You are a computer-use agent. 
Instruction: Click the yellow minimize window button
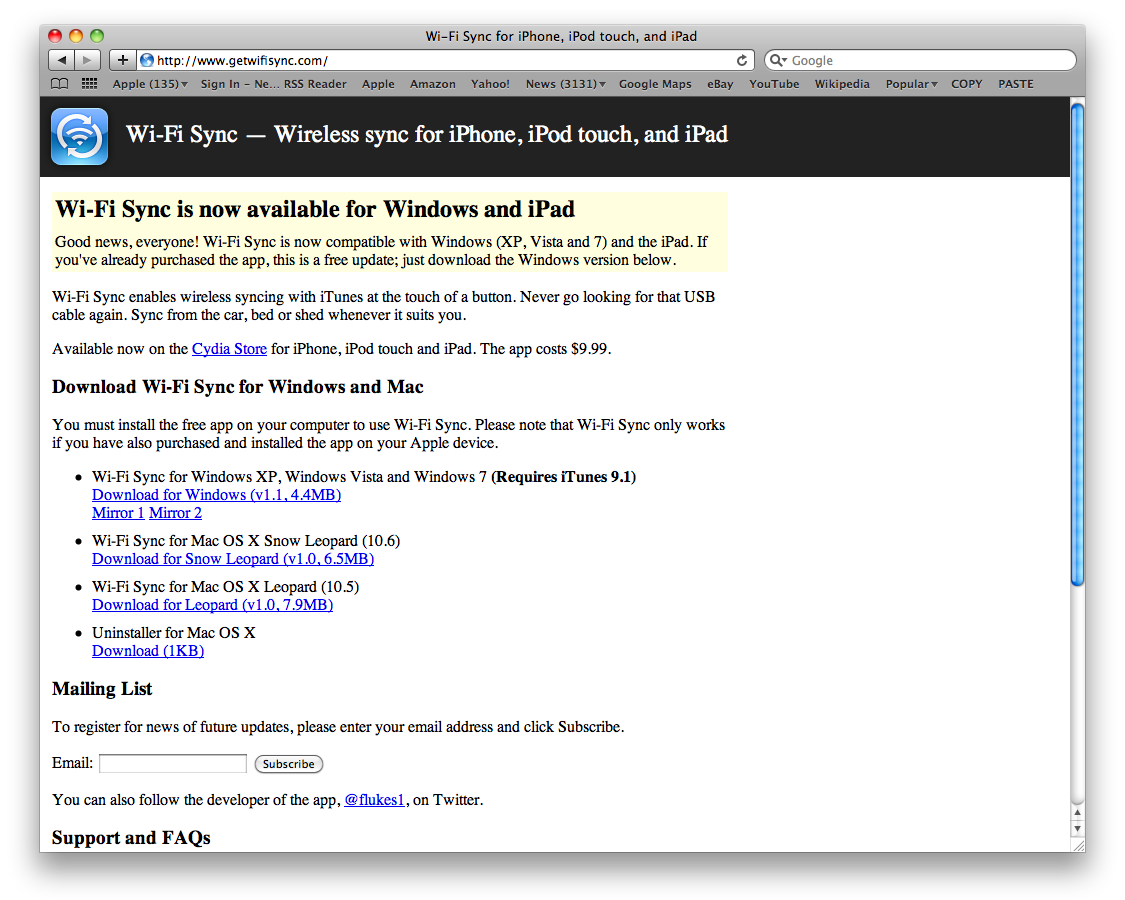pos(76,36)
